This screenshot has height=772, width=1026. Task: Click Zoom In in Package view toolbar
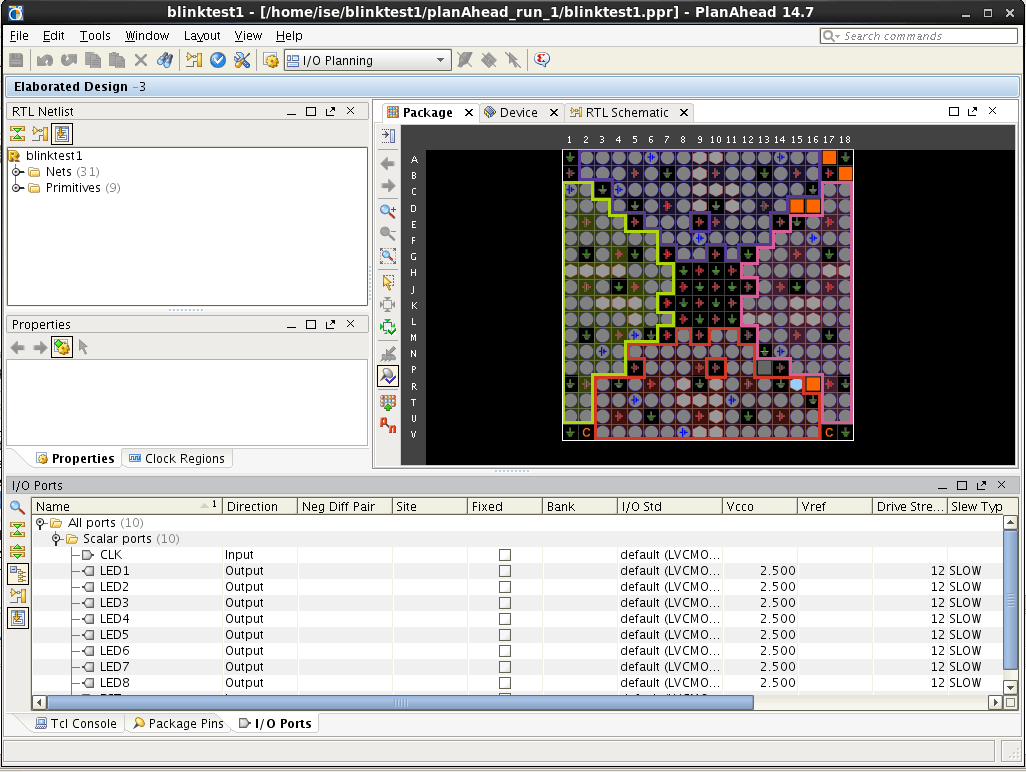point(388,211)
